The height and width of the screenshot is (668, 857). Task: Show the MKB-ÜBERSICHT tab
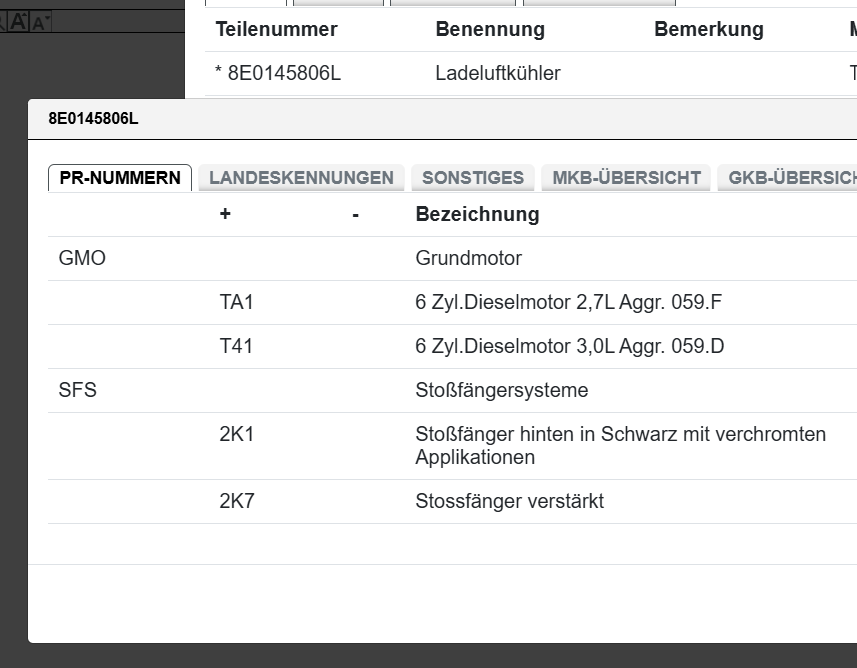coord(626,178)
